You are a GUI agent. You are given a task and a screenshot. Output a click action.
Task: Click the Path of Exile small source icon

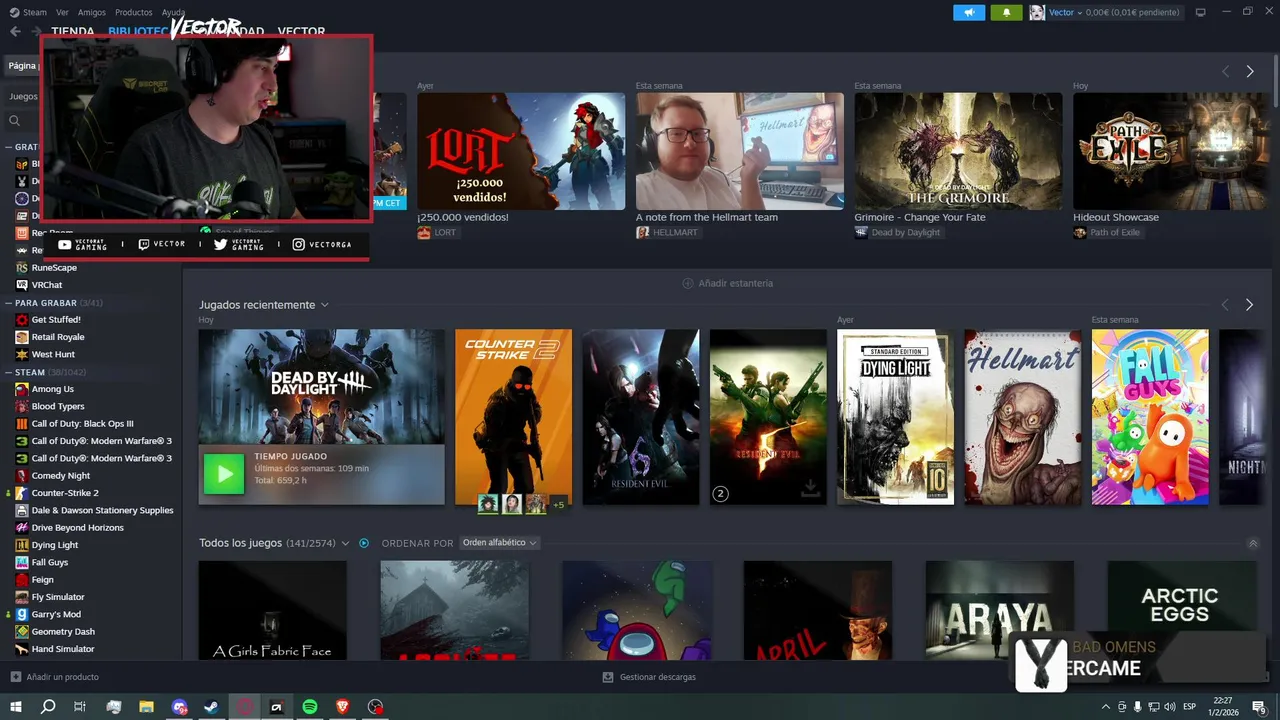[x=1080, y=232]
